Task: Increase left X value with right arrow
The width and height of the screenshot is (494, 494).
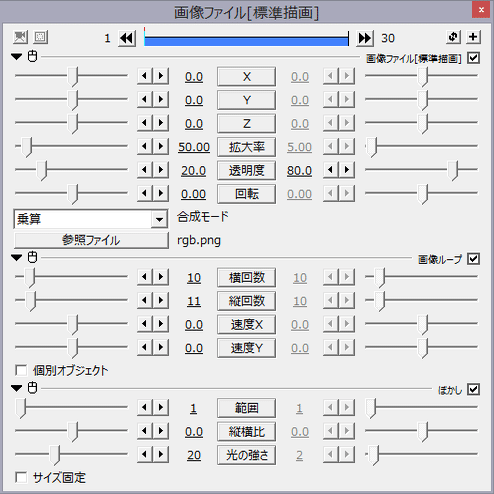Action: (161, 76)
